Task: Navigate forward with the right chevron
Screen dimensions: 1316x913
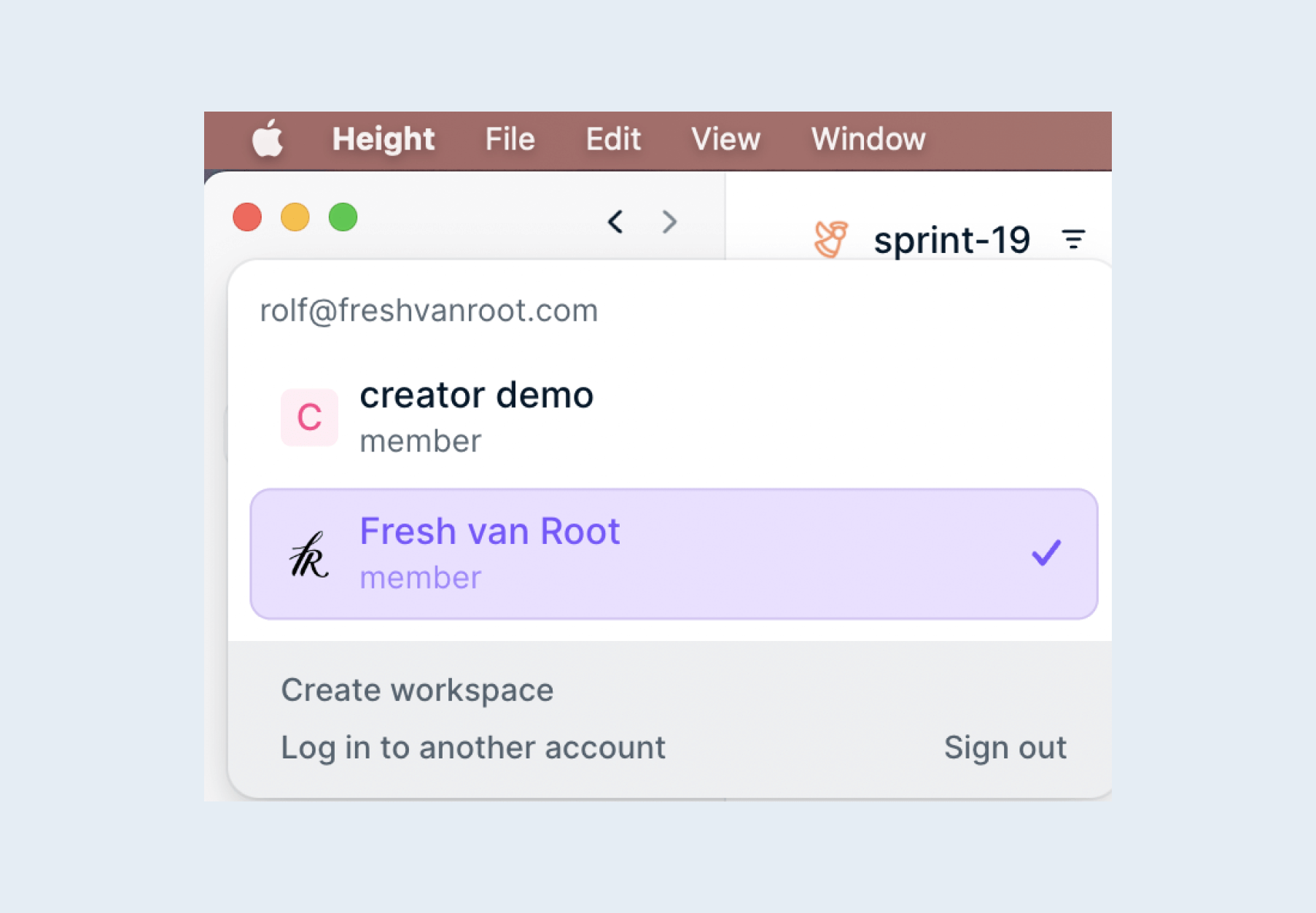Action: pyautogui.click(x=669, y=221)
